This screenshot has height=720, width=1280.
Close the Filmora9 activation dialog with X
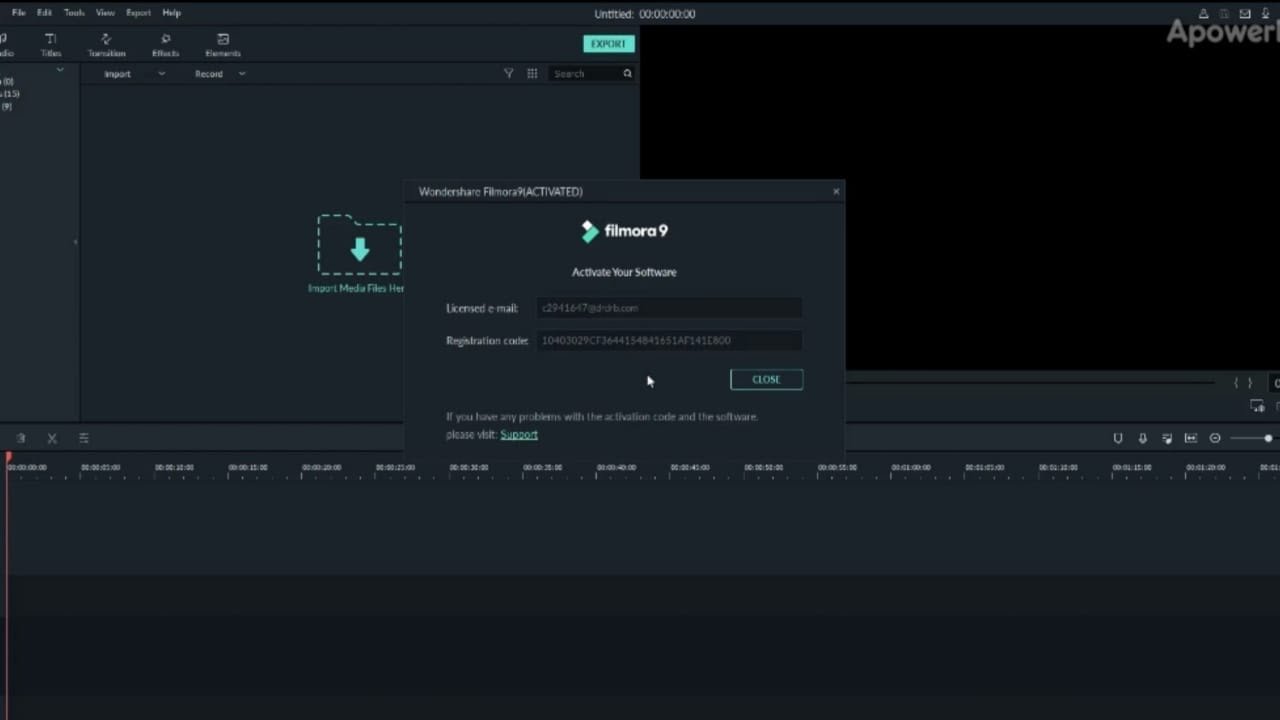pos(836,191)
